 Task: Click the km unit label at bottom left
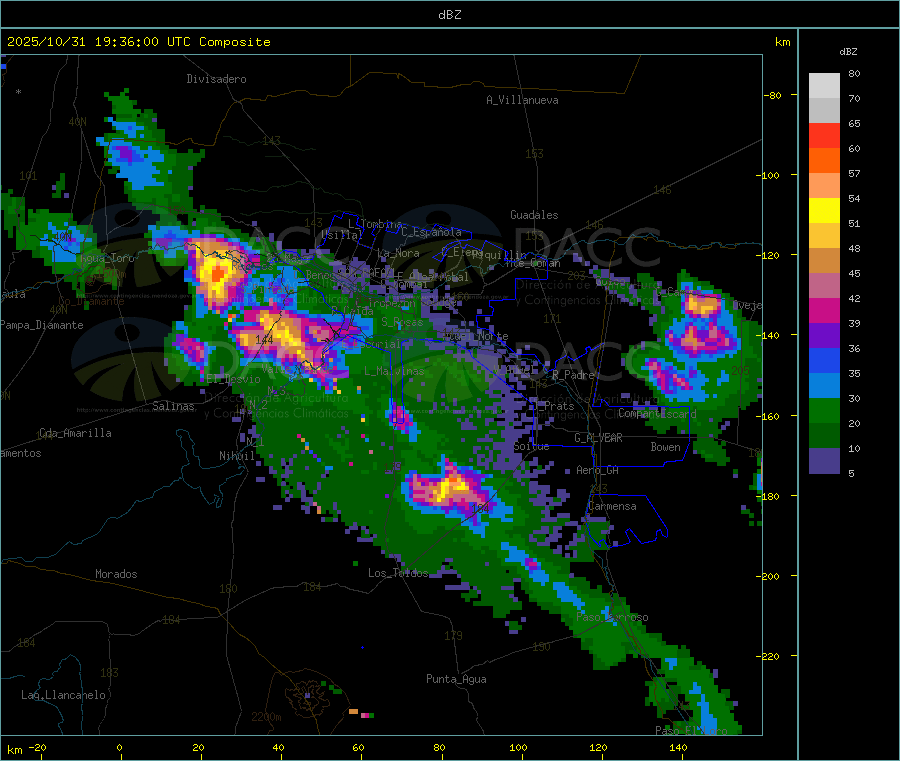[x=14, y=750]
